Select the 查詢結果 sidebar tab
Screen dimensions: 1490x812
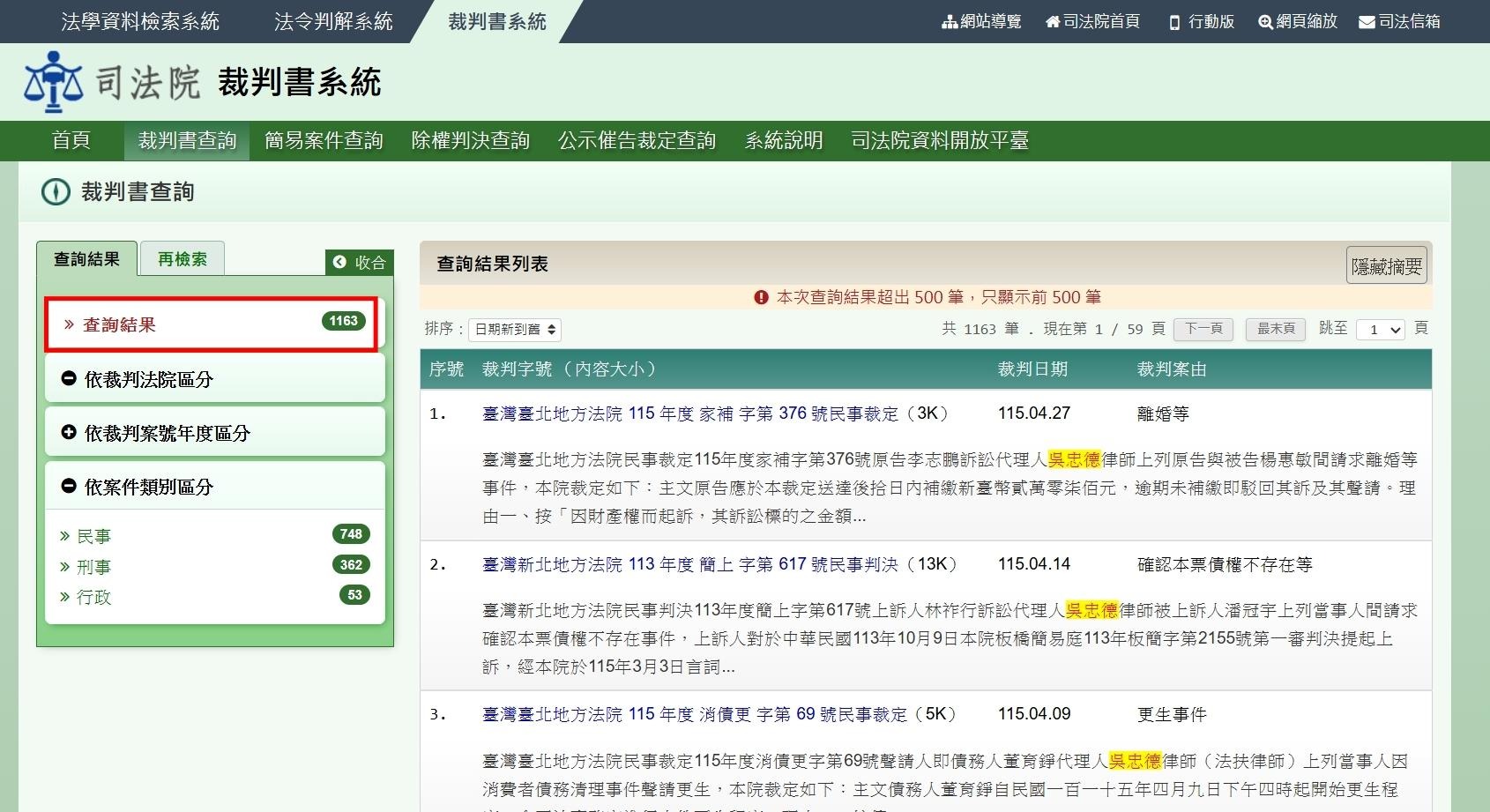coord(86,259)
